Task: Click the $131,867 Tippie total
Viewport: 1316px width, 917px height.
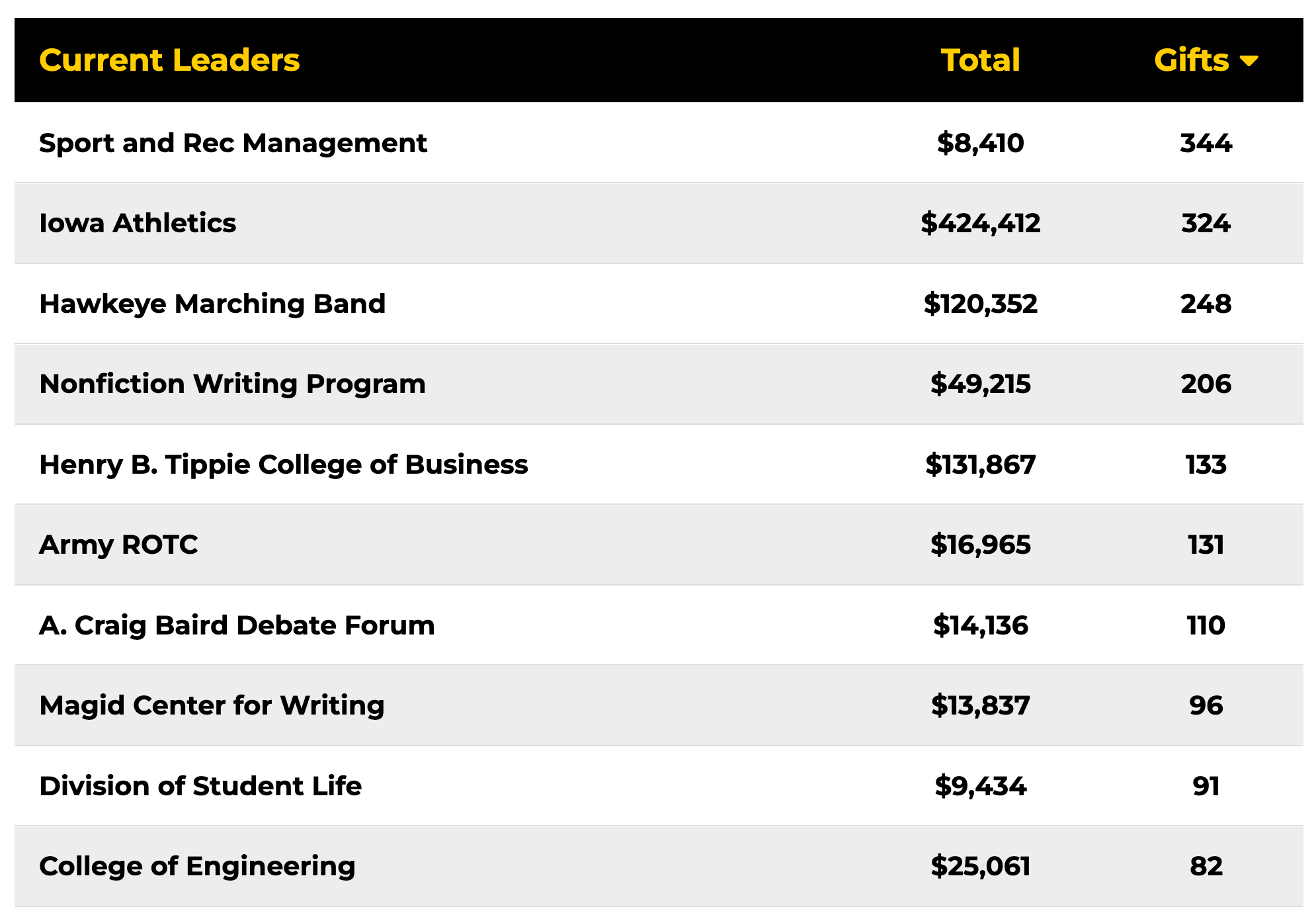Action: pos(981,464)
